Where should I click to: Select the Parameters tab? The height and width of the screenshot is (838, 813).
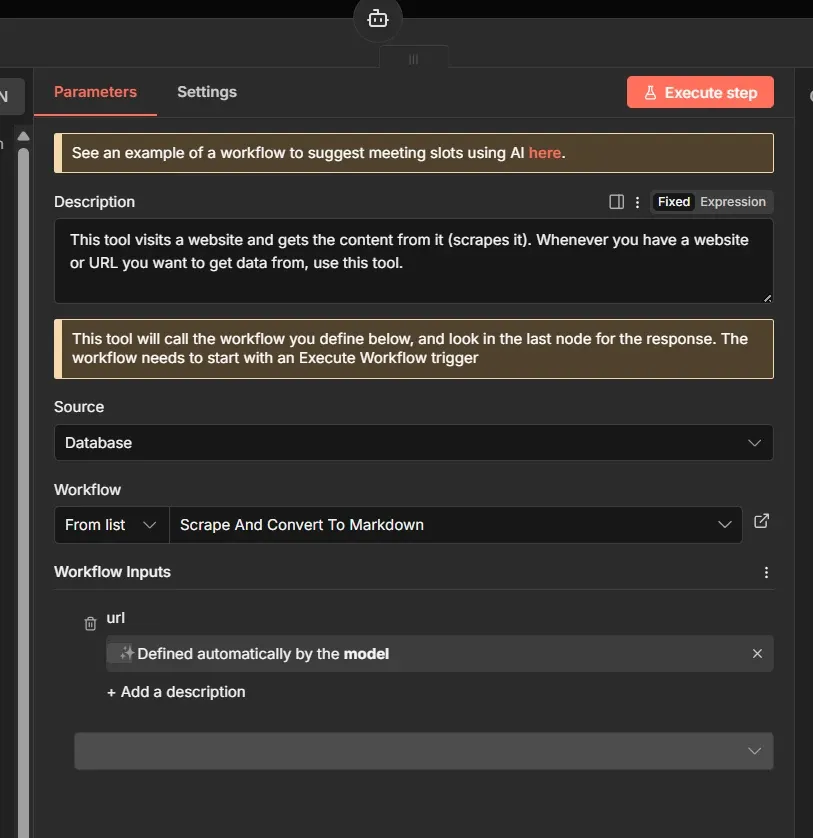pyautogui.click(x=95, y=91)
